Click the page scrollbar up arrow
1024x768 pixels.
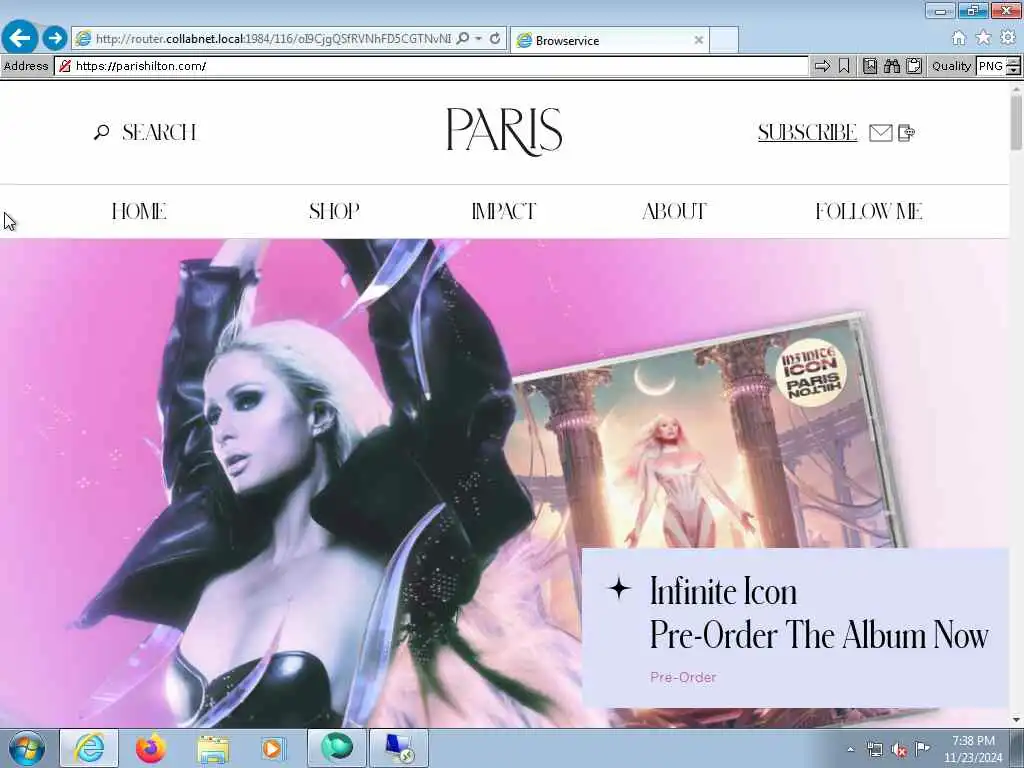(1016, 88)
